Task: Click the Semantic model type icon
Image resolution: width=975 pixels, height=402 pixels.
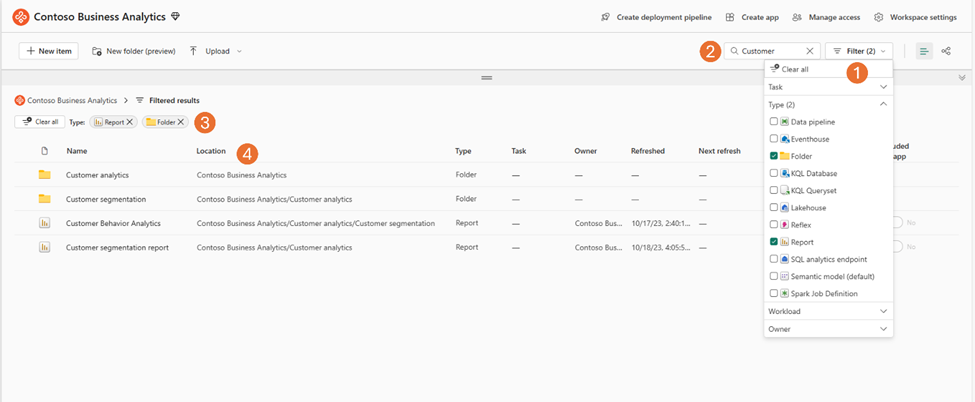Action: coord(785,276)
